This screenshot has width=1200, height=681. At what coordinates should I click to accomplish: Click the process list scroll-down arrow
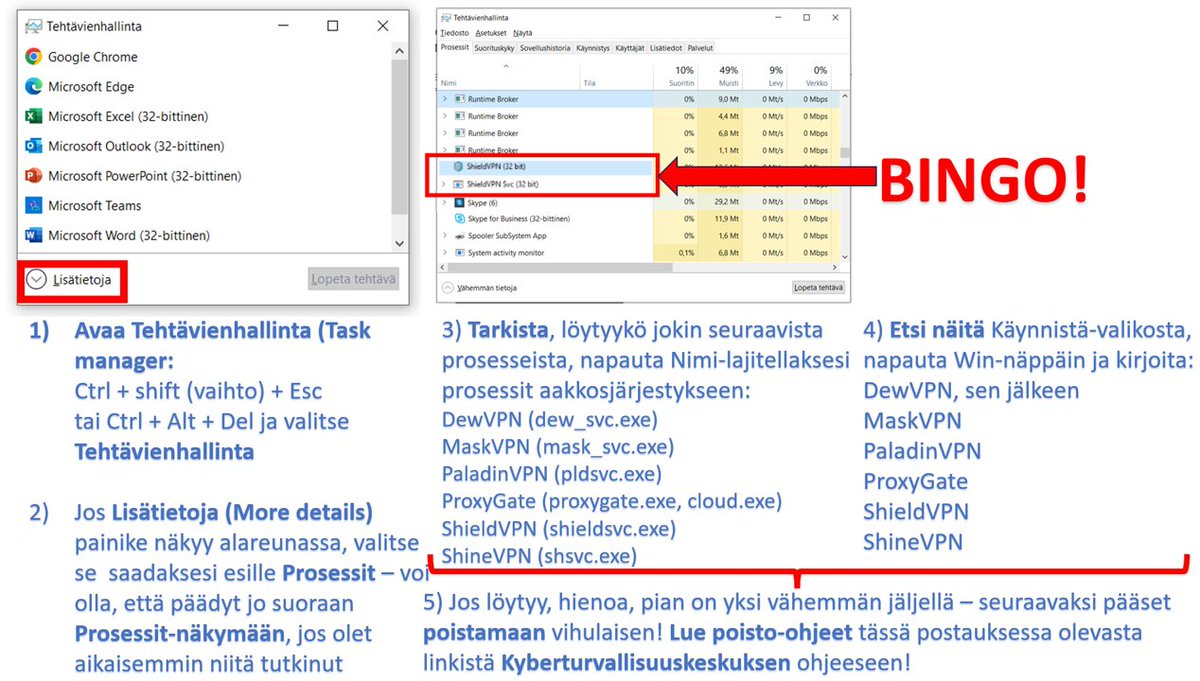point(845,257)
